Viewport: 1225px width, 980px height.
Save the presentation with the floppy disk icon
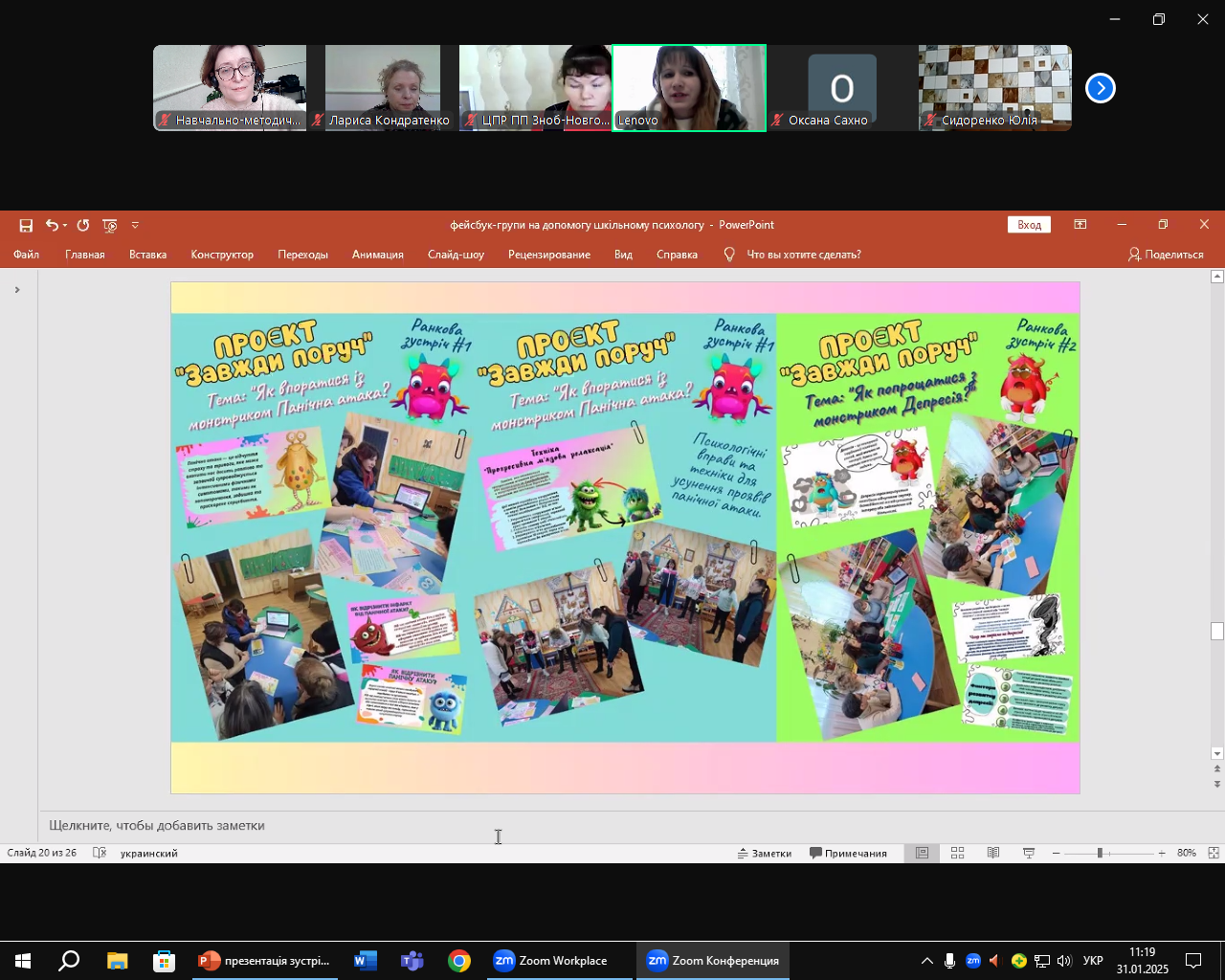26,226
